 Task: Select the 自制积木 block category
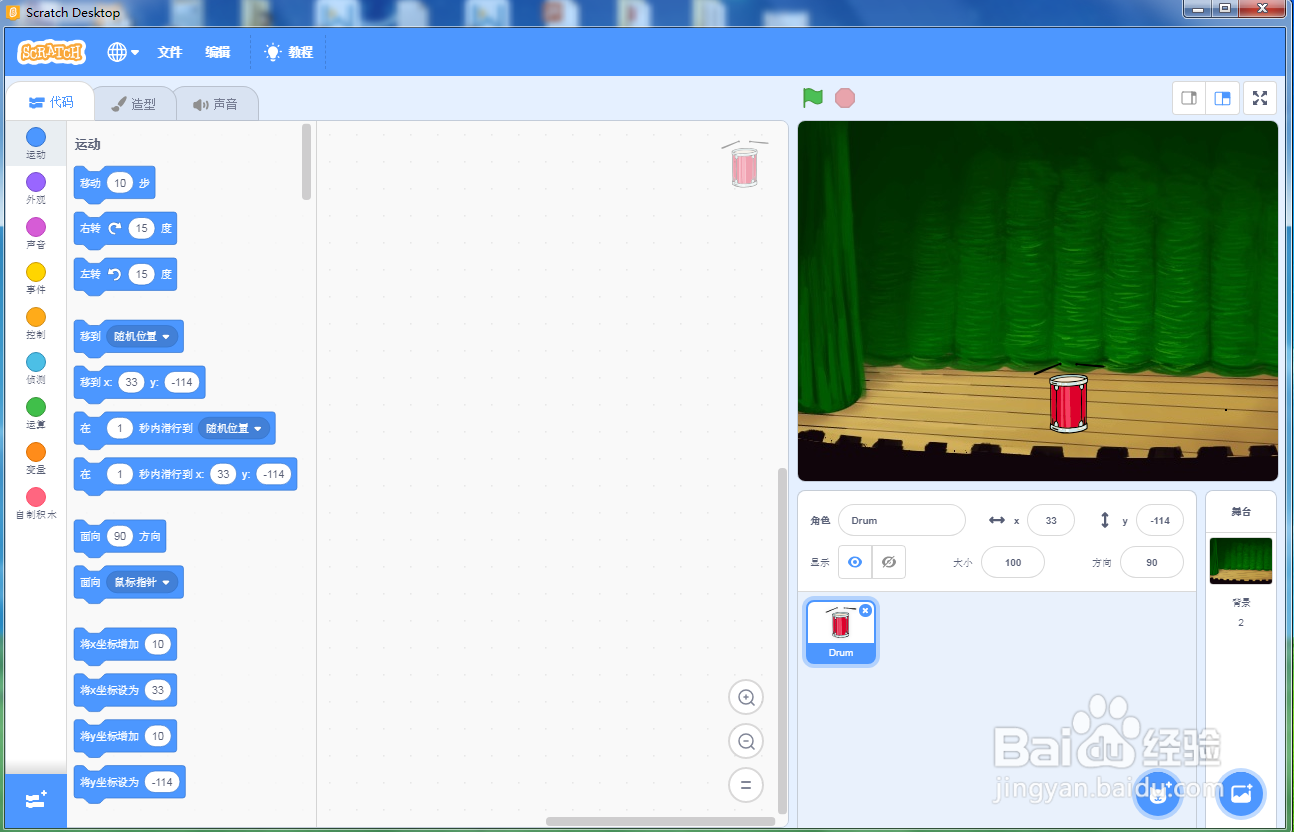(x=36, y=504)
